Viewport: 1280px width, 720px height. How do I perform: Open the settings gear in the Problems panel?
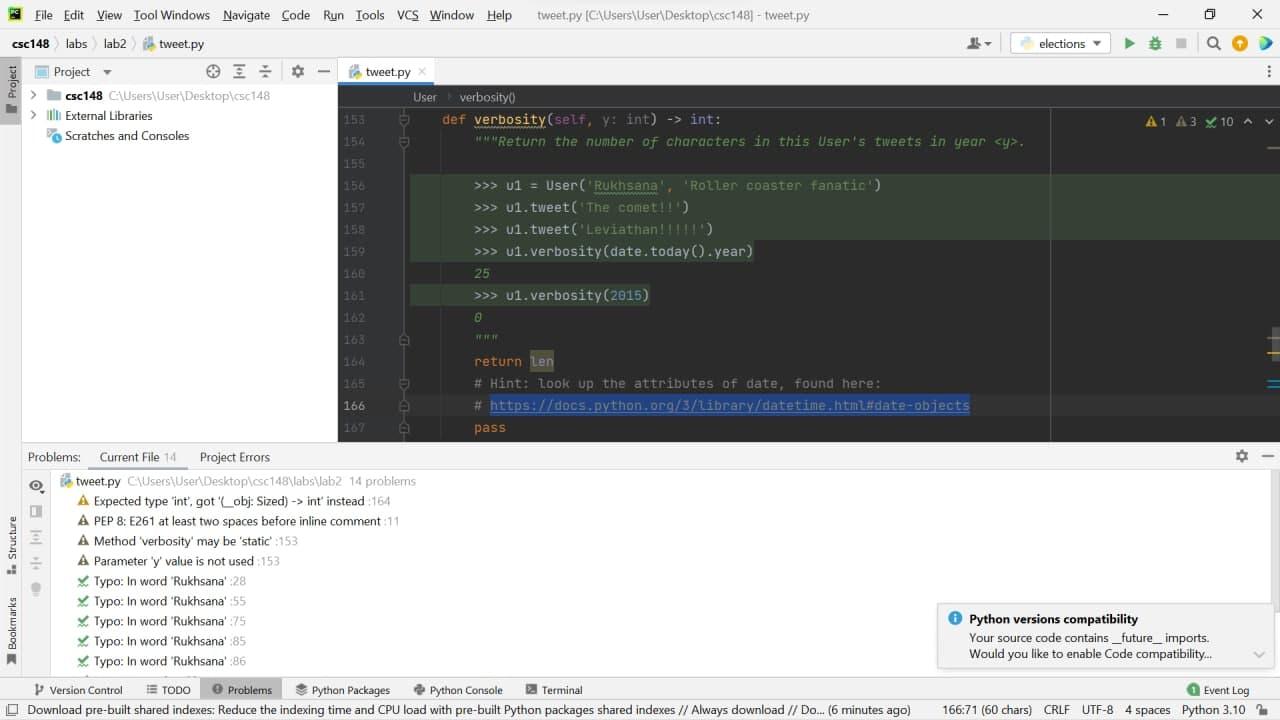(1241, 455)
